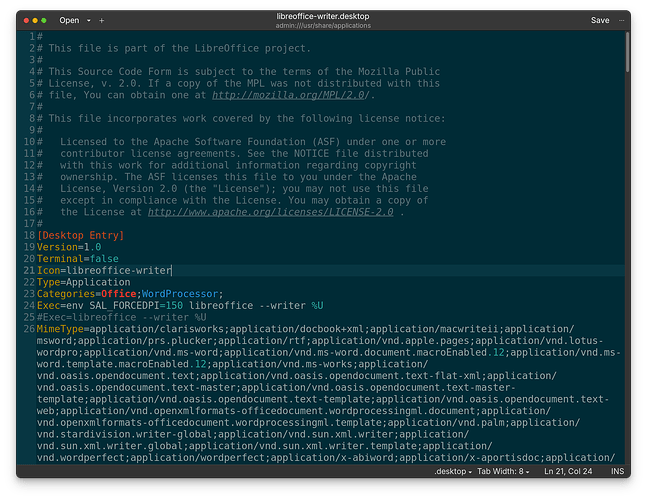Save the libreoffice-writer.desktop file
Screen dimensions: 647x500
click(600, 20)
